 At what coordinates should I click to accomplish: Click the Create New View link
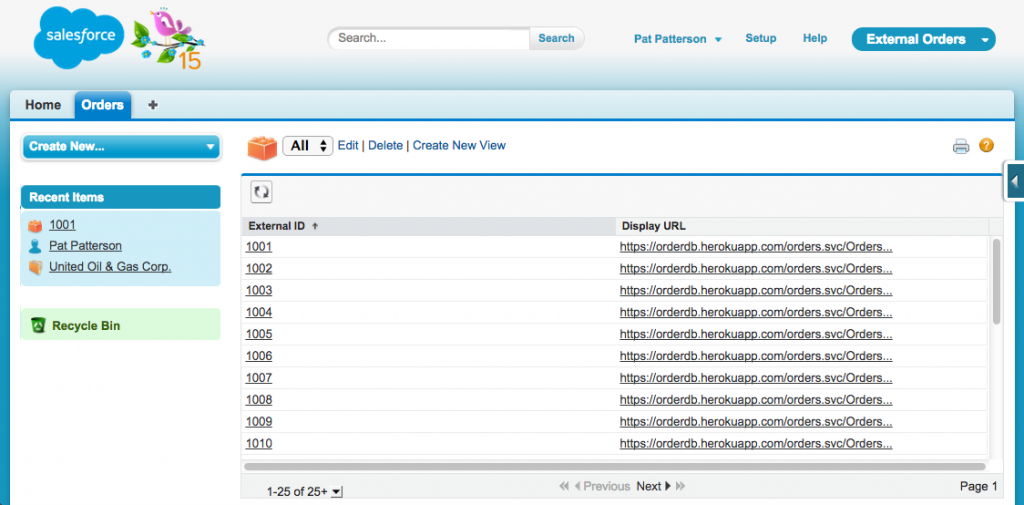tap(459, 146)
